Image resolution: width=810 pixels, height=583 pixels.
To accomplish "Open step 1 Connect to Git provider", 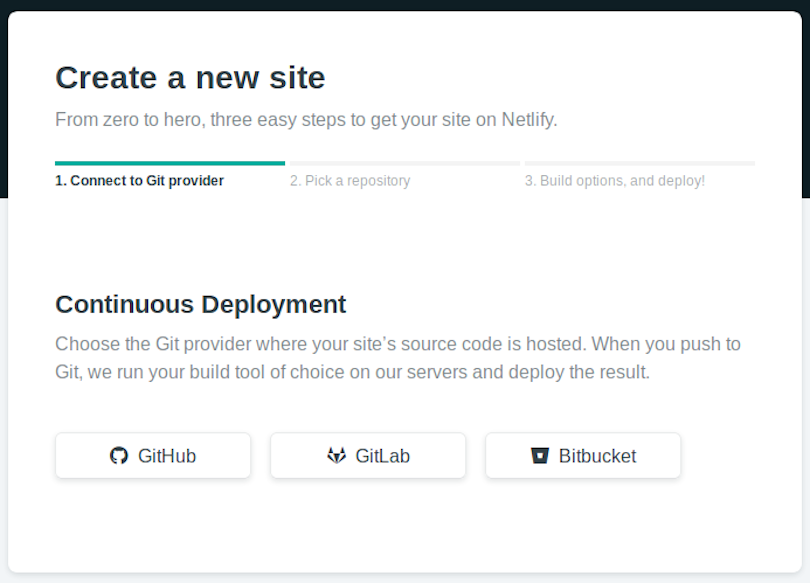I will pos(139,181).
